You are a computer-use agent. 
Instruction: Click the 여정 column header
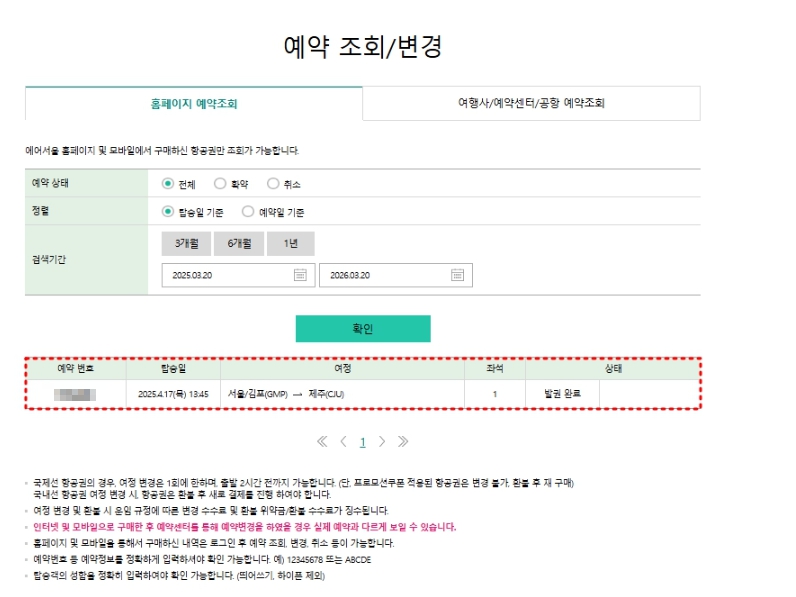(343, 369)
